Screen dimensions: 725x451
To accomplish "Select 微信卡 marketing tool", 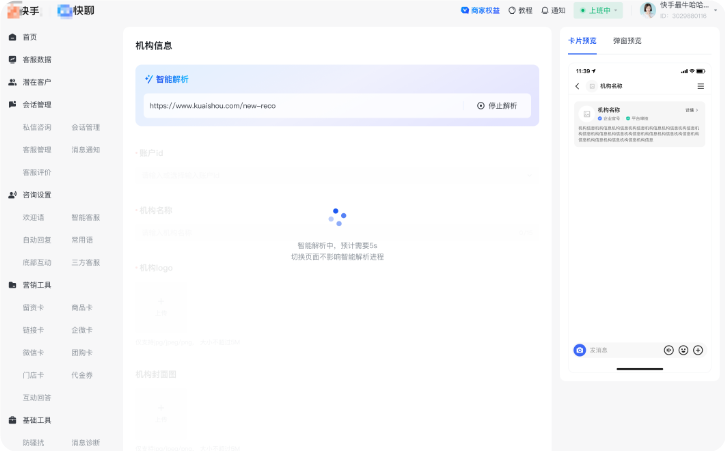I will click(x=33, y=352).
